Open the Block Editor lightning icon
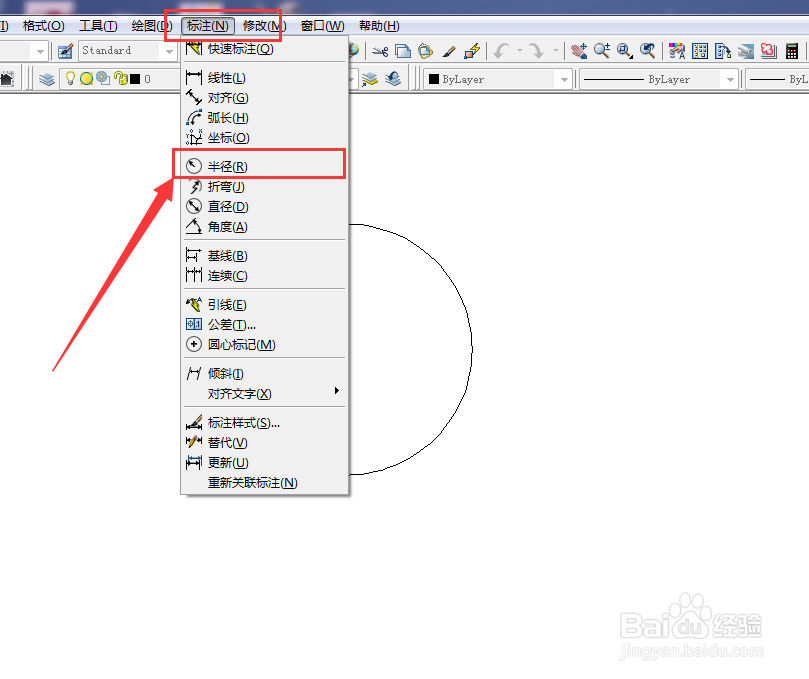The image size is (809, 679). 472,51
